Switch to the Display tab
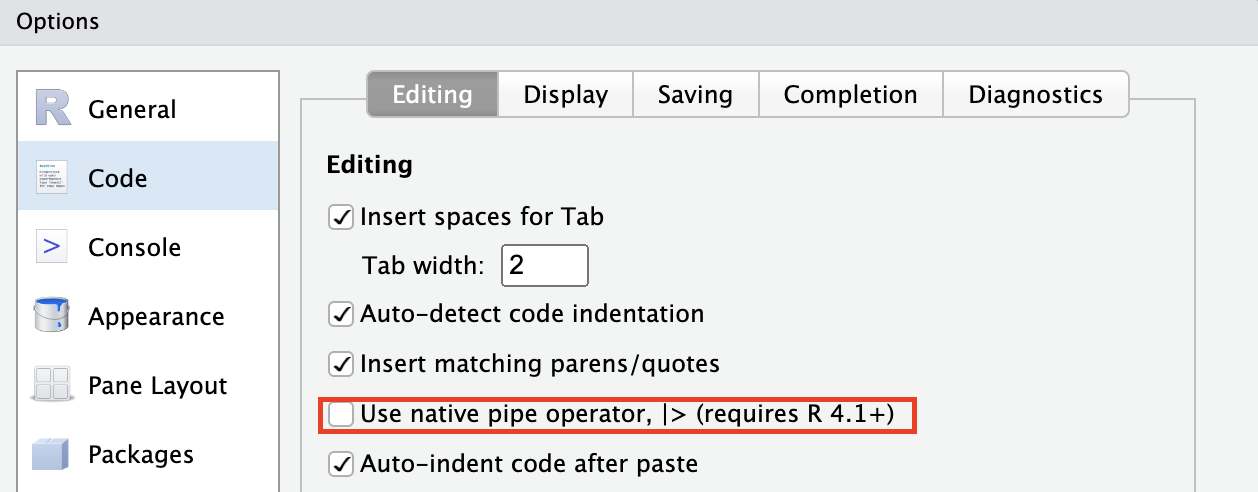Viewport: 1258px width, 492px height. click(x=566, y=94)
